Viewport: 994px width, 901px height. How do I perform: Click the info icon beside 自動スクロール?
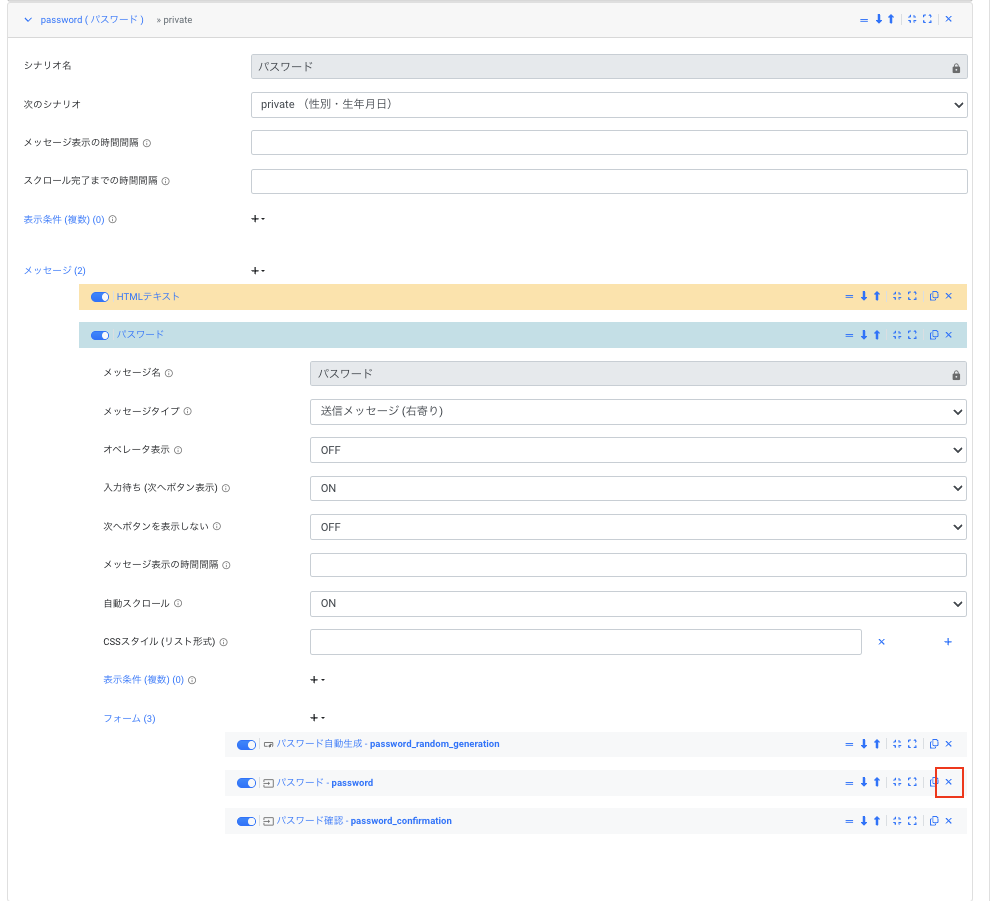coord(178,604)
